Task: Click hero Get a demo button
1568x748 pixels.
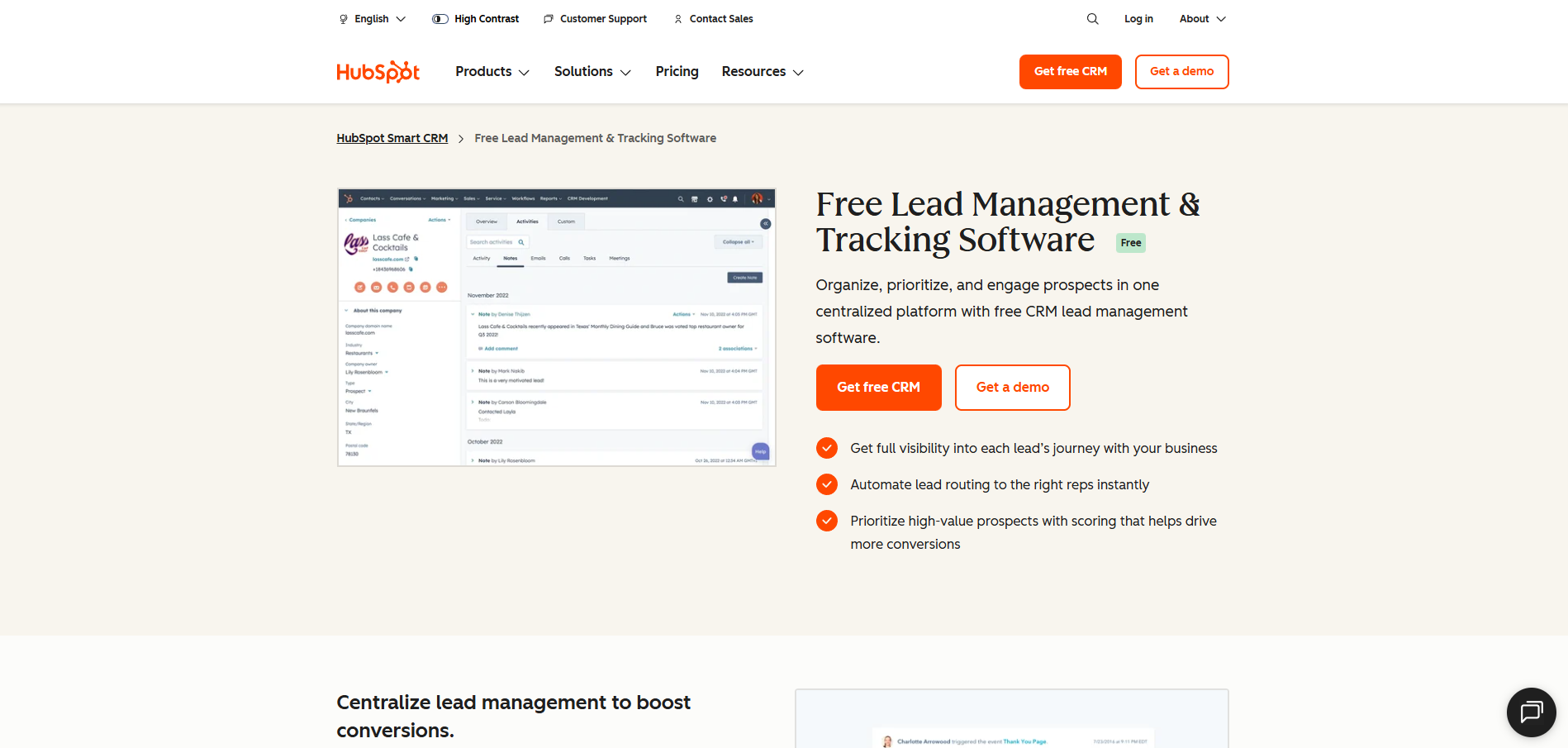Action: [1012, 388]
